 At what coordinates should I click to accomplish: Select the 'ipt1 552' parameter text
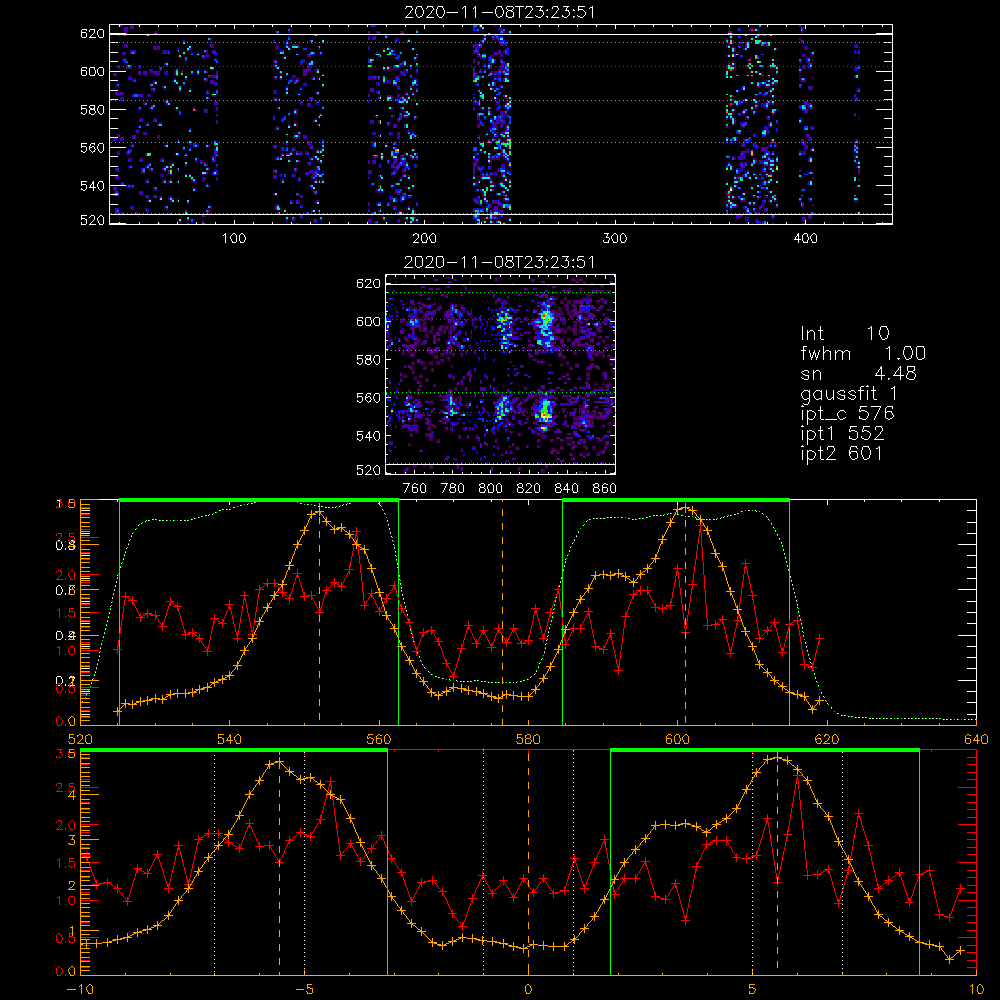coord(842,434)
